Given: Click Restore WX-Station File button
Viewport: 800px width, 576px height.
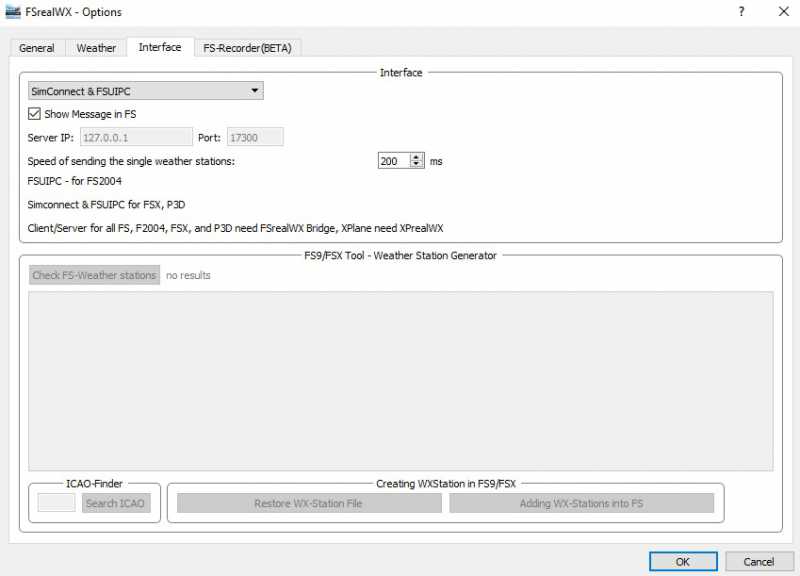Looking at the screenshot, I should click(x=309, y=503).
